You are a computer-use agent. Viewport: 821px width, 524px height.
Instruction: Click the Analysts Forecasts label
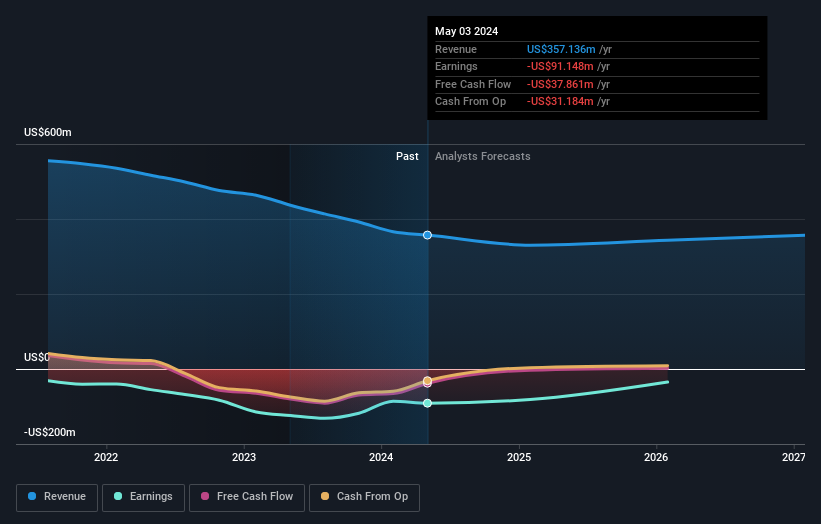[482, 157]
